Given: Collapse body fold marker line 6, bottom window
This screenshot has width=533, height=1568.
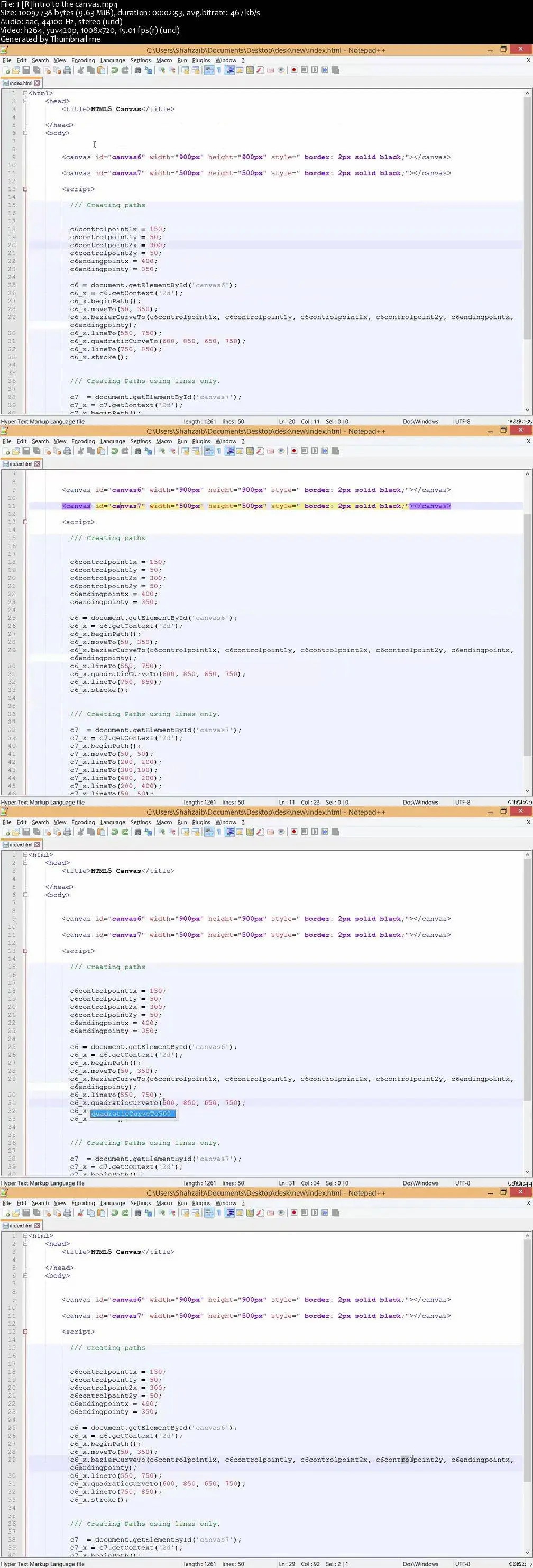Looking at the screenshot, I should pos(25,1275).
